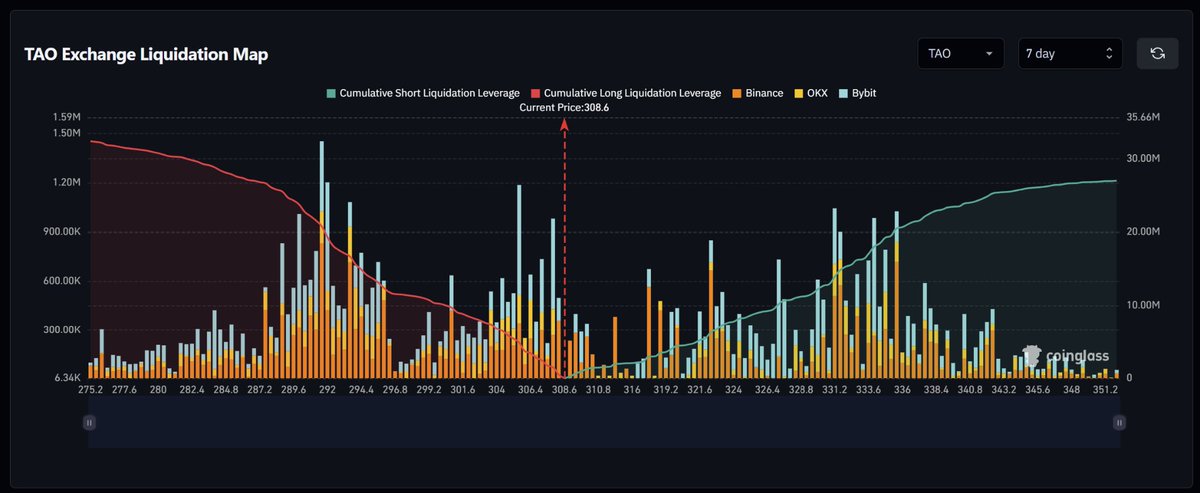Click the tallest bar near price 292
Image resolution: width=1200 pixels, height=493 pixels.
(x=321, y=260)
